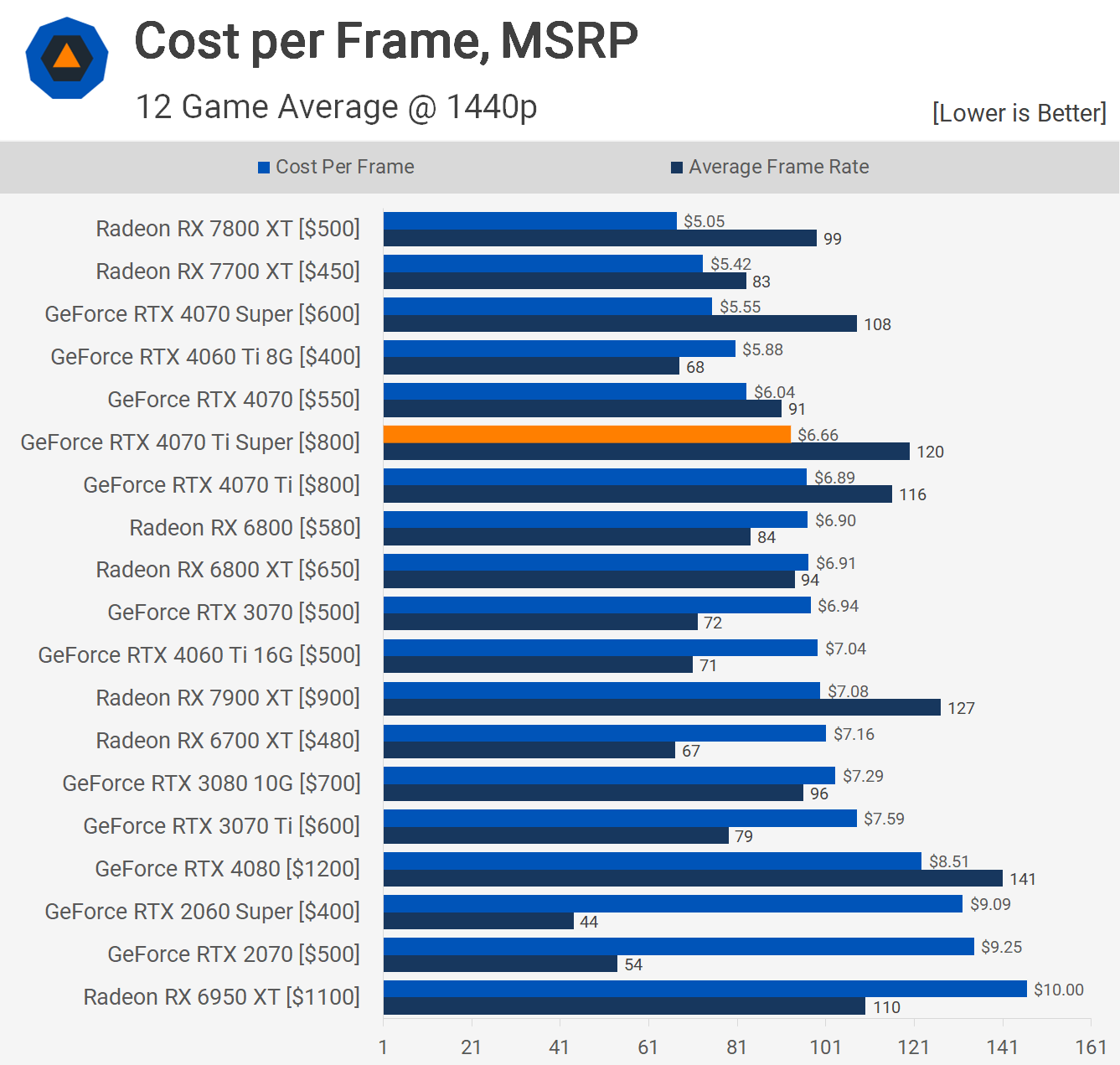
Task: Select the 'Radeon RX 7900 XT [$900]' label
Action: (228, 698)
